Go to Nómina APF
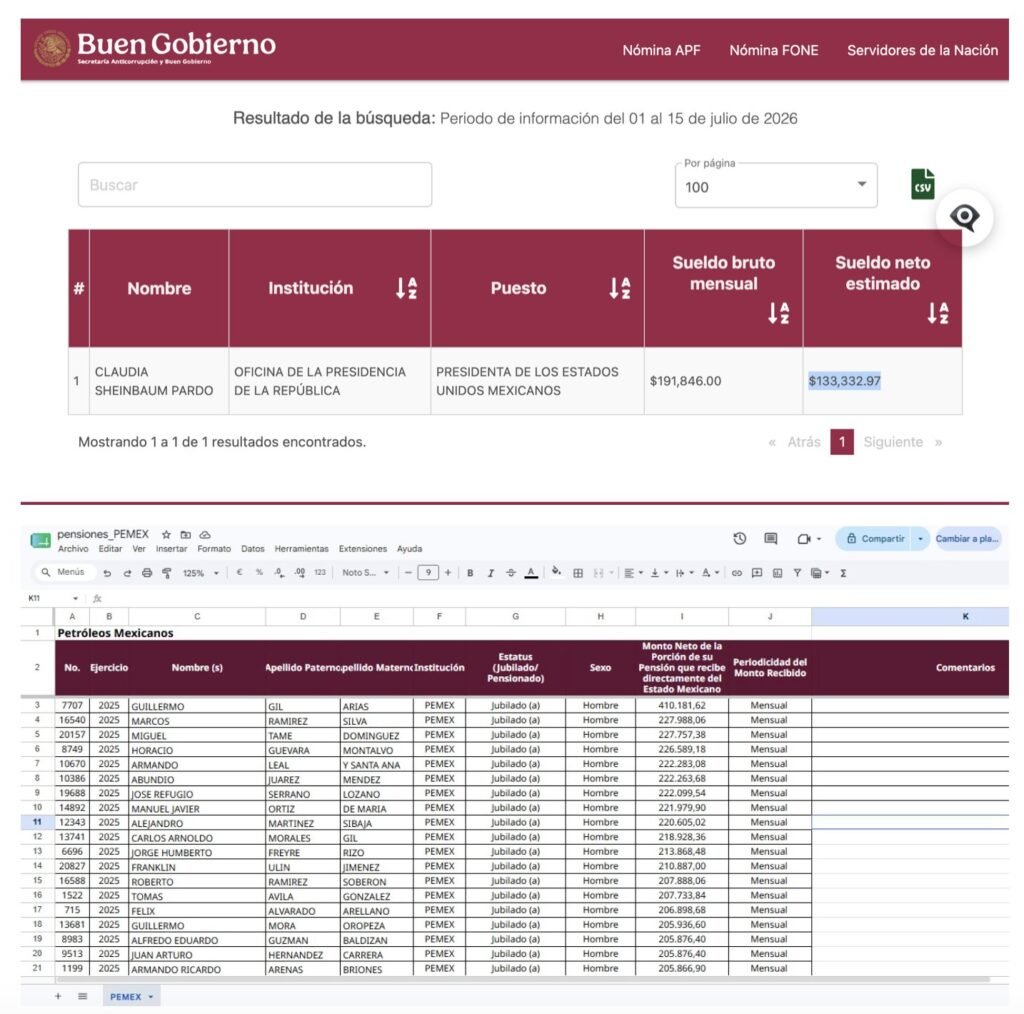 (661, 50)
